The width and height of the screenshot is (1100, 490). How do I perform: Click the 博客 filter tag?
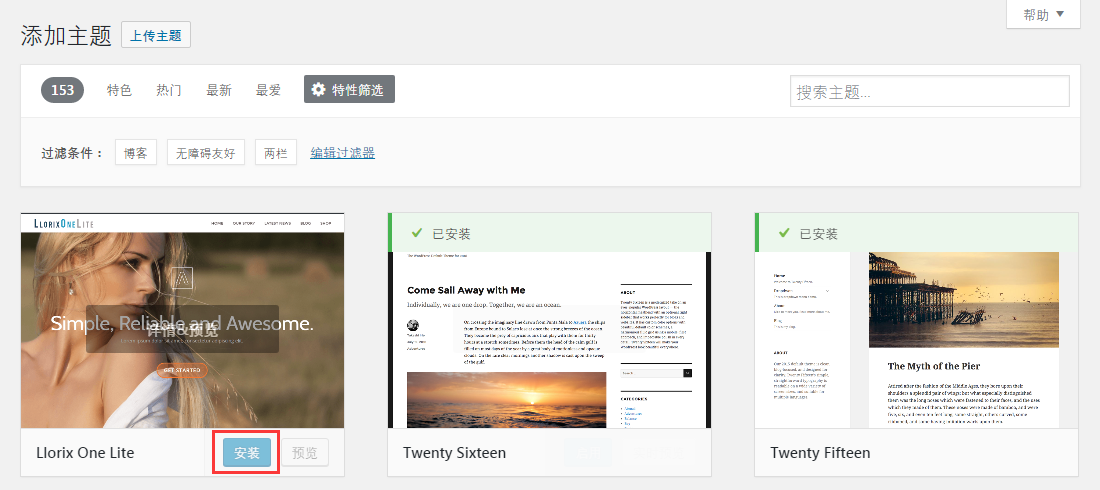pyautogui.click(x=136, y=152)
